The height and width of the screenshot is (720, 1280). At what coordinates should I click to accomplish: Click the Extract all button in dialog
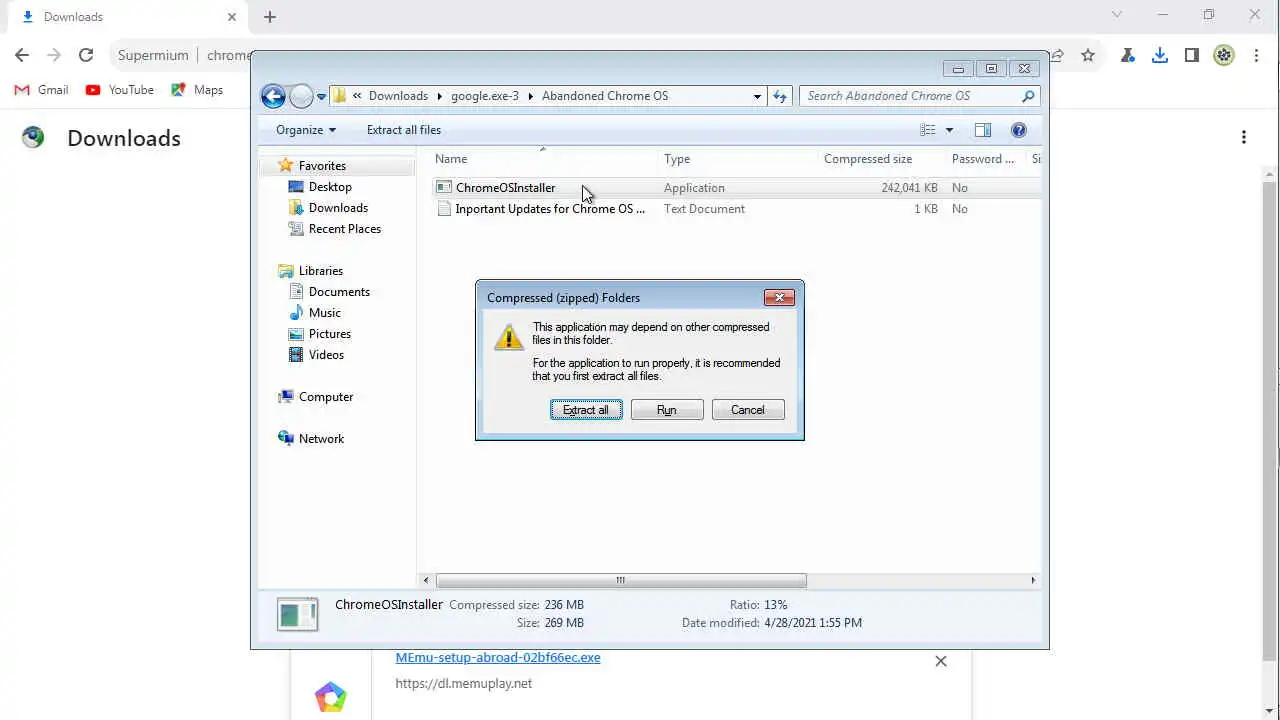(586, 410)
